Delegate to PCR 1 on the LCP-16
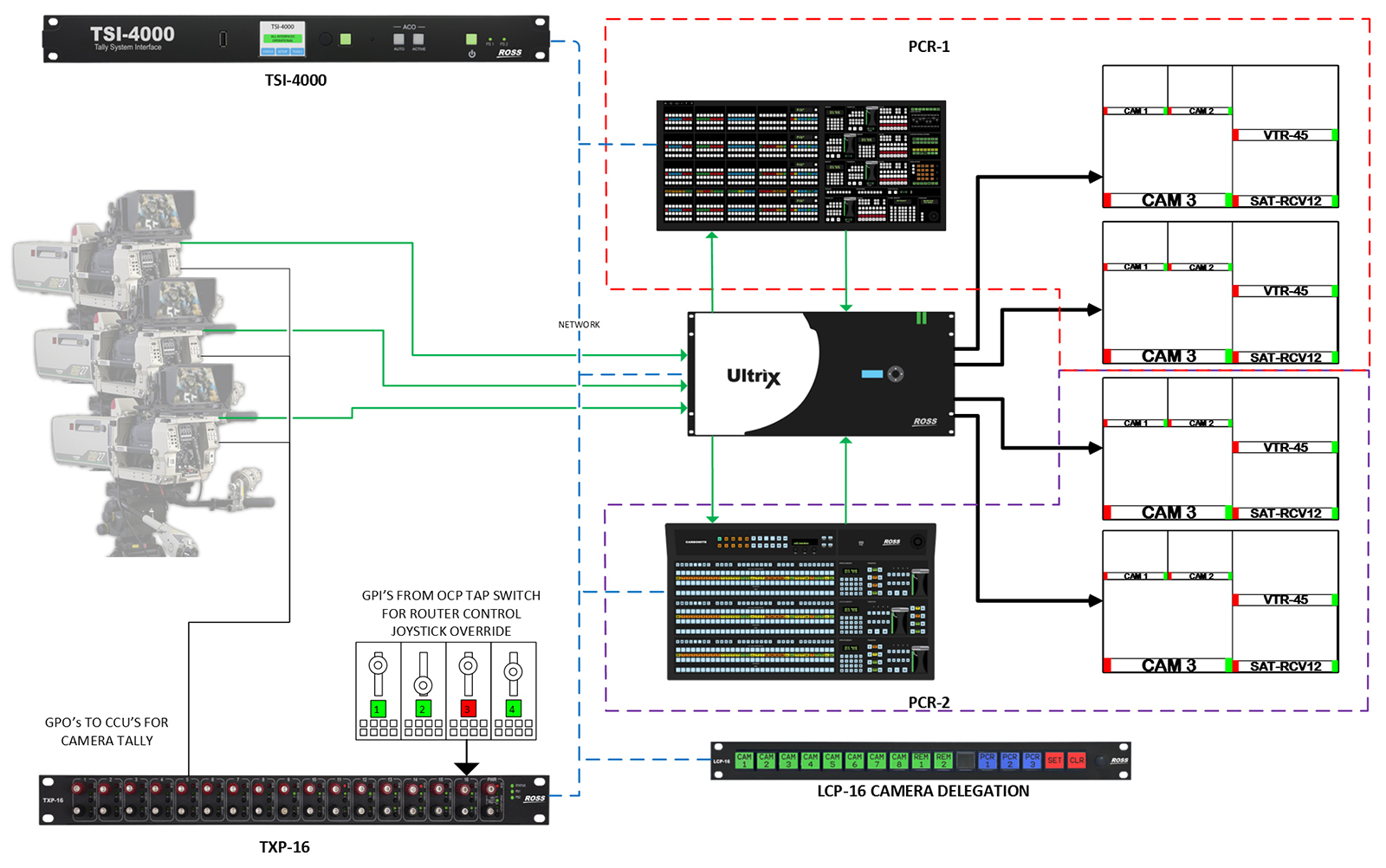The image size is (1386, 868). 988,761
